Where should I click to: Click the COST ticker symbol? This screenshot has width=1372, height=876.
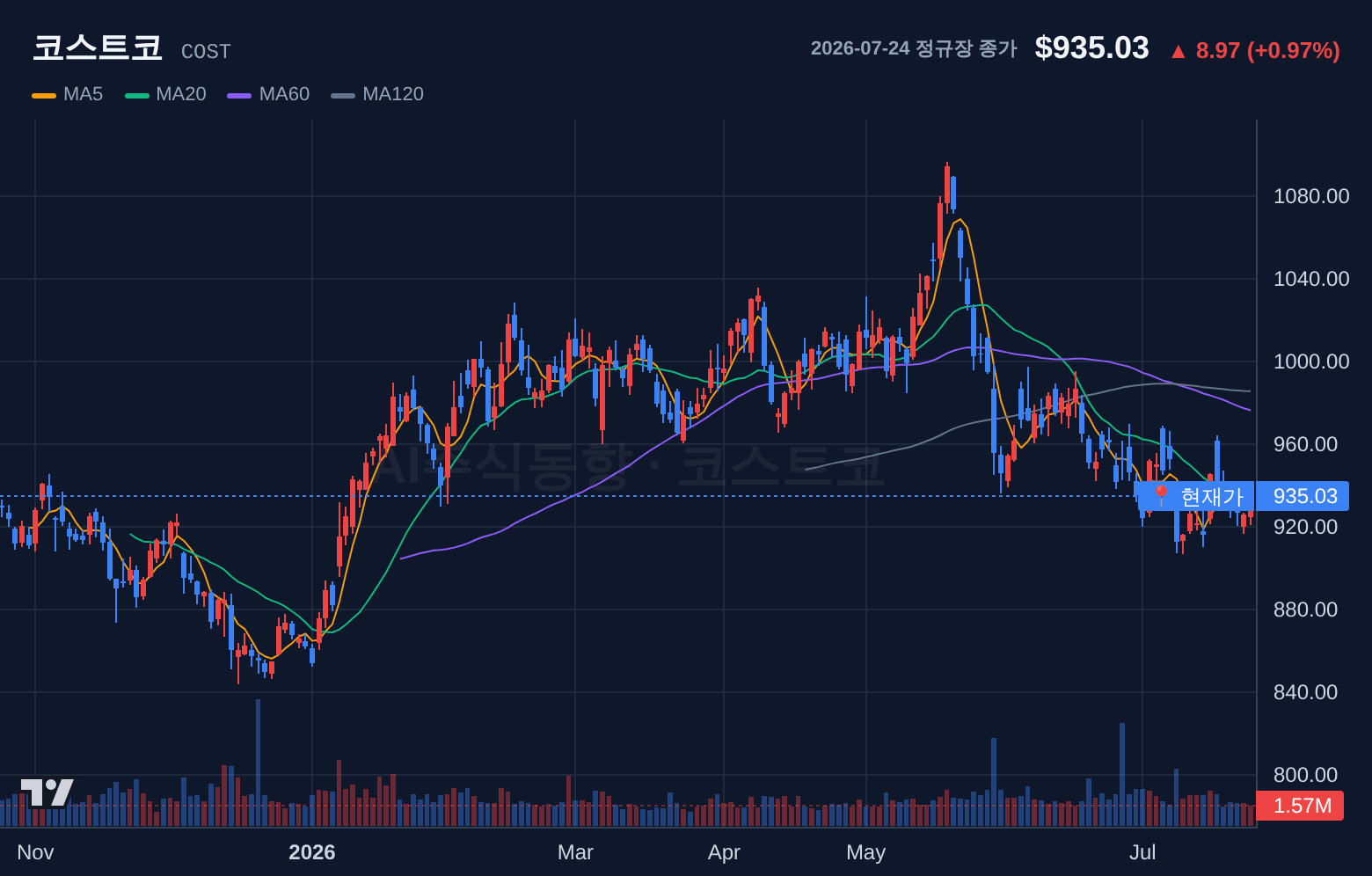pos(206,52)
